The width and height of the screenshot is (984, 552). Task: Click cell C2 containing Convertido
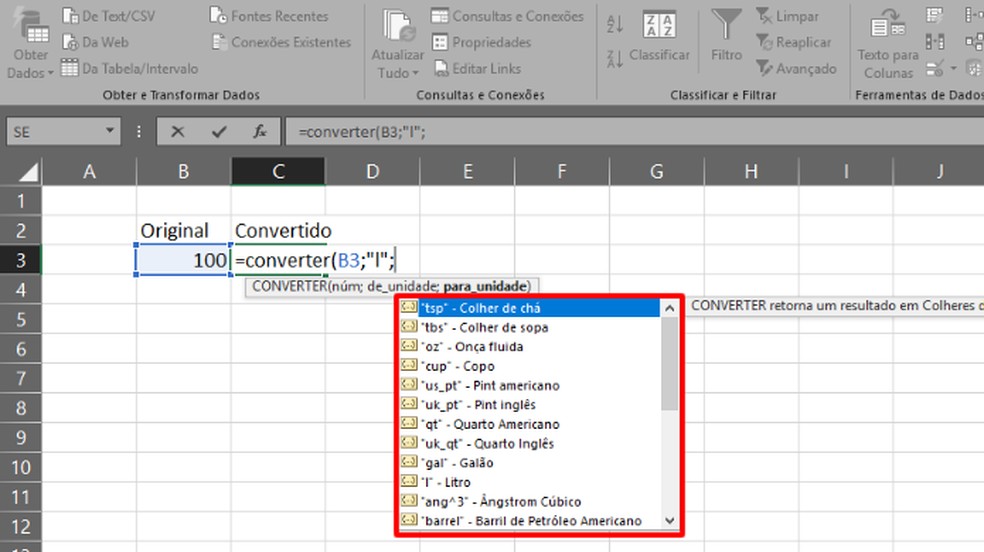point(278,230)
